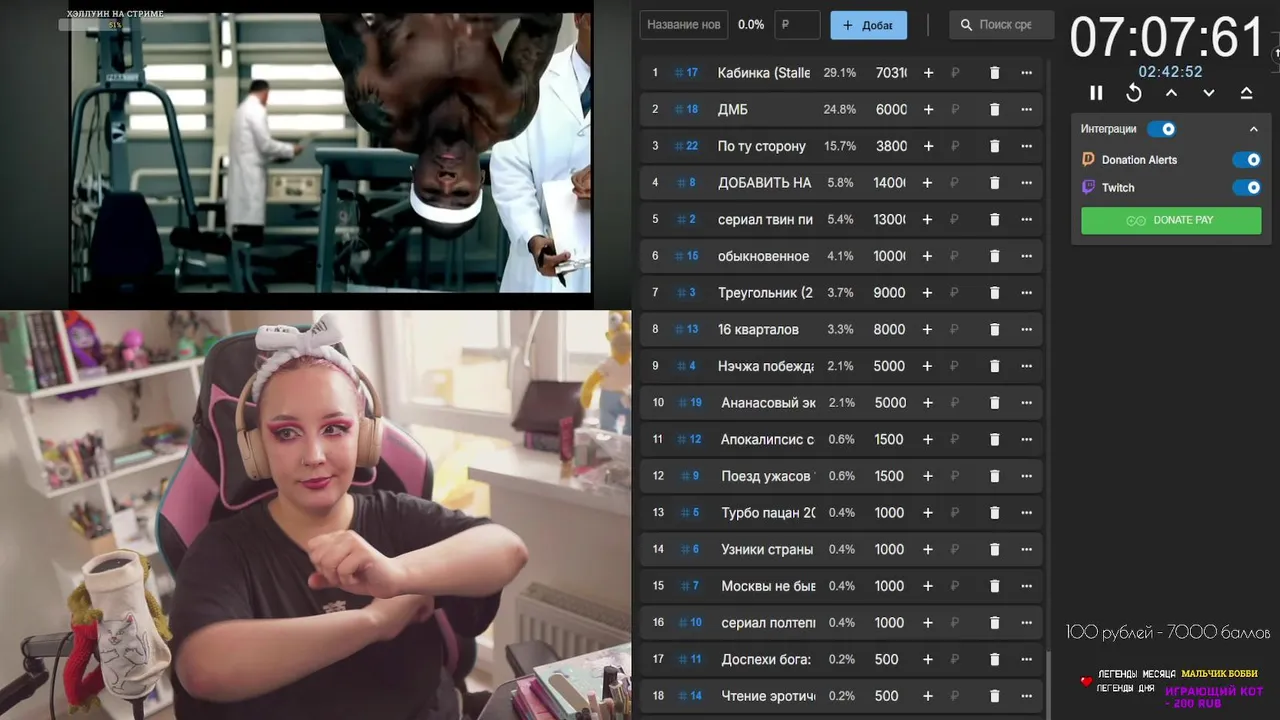Click the down-arrow timer button
The image size is (1280, 720).
pos(1209,93)
